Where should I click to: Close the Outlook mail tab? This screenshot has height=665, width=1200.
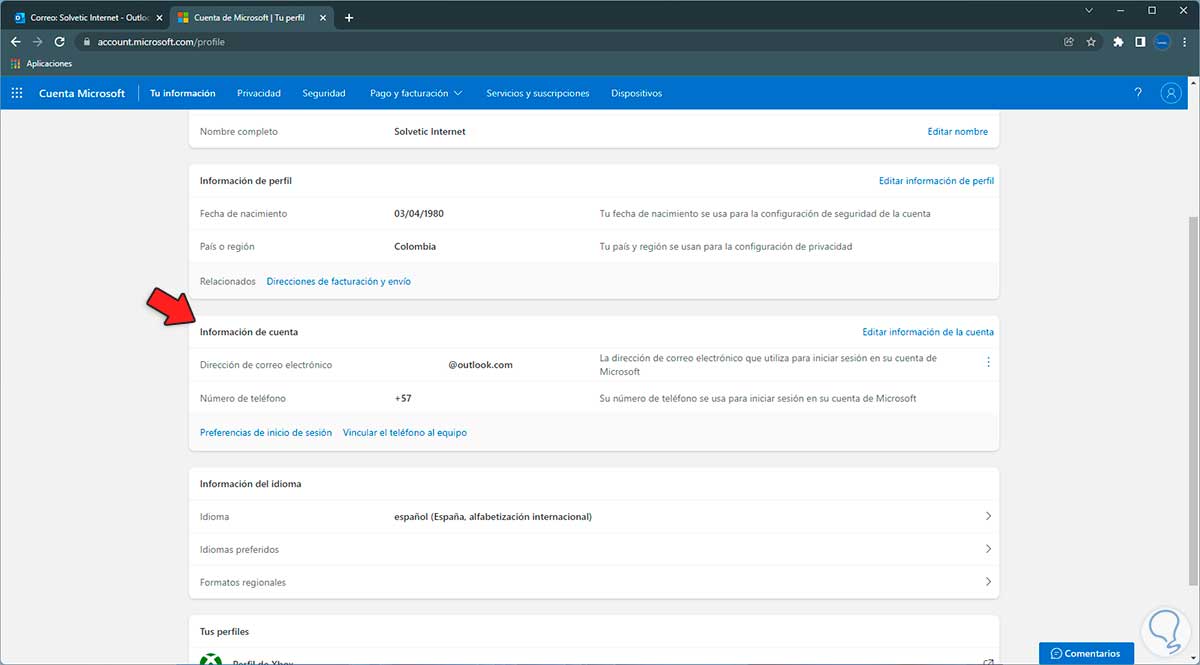[158, 18]
